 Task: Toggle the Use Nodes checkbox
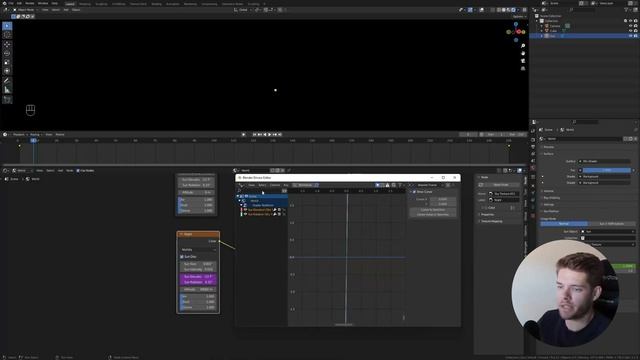click(x=78, y=171)
